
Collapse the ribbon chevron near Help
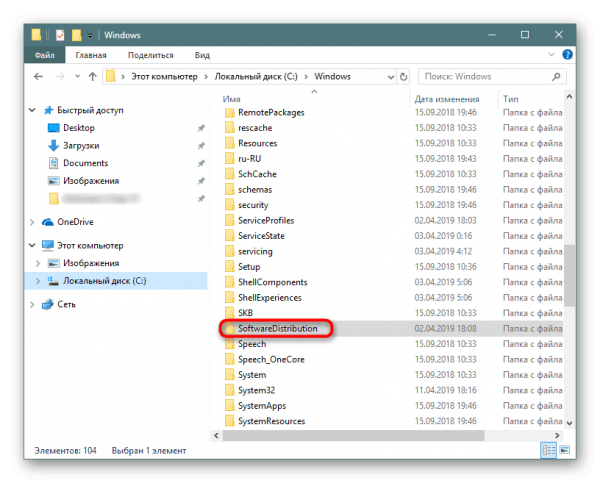point(551,55)
